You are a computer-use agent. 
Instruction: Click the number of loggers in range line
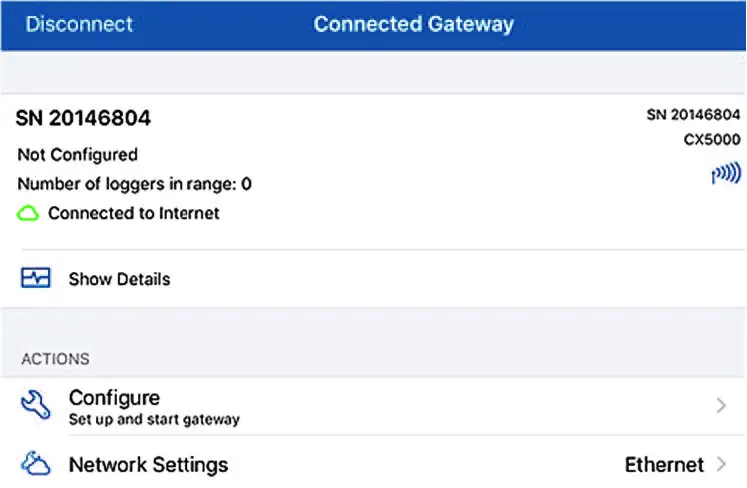point(134,184)
